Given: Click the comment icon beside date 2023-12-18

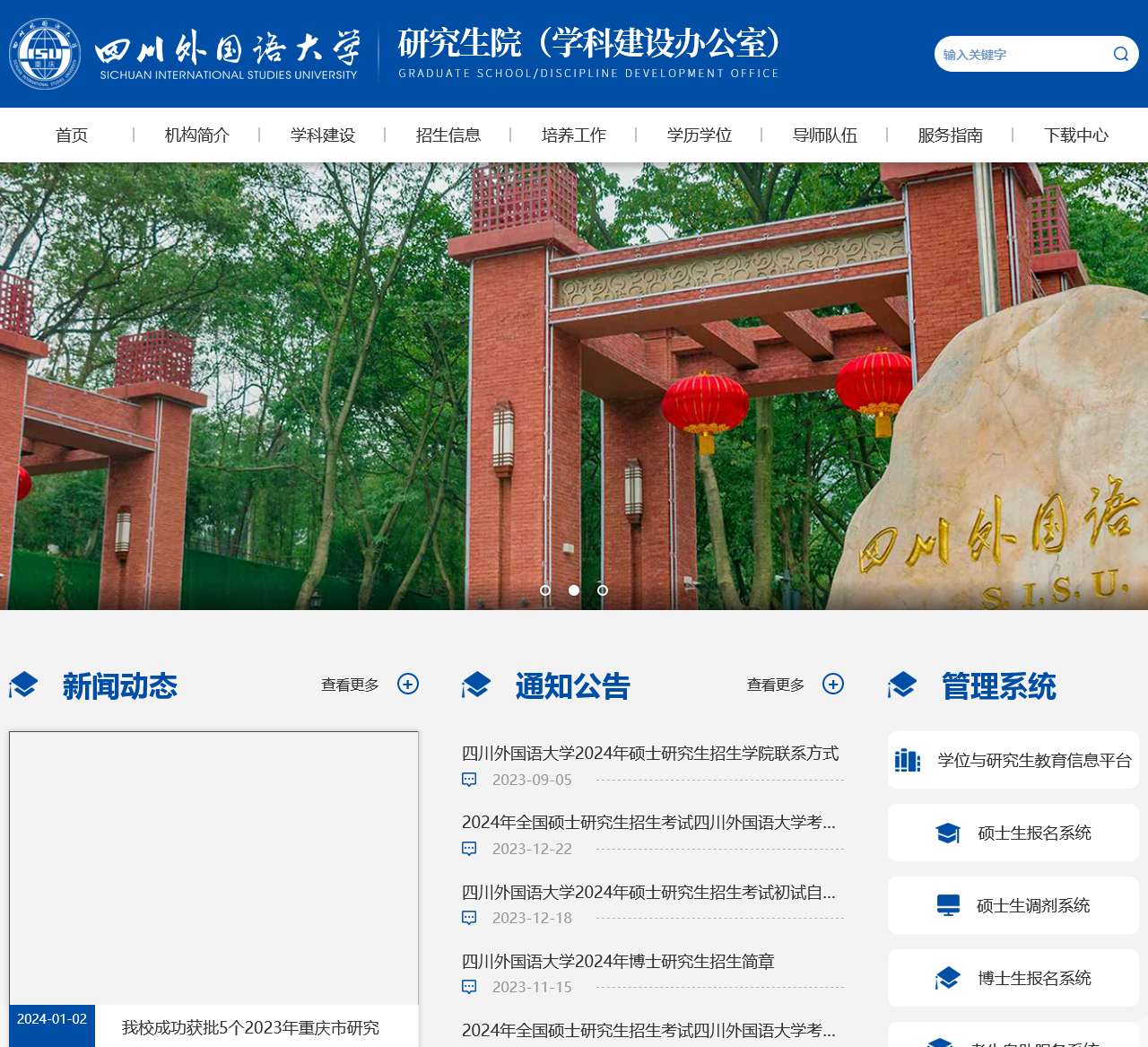Looking at the screenshot, I should click(469, 918).
